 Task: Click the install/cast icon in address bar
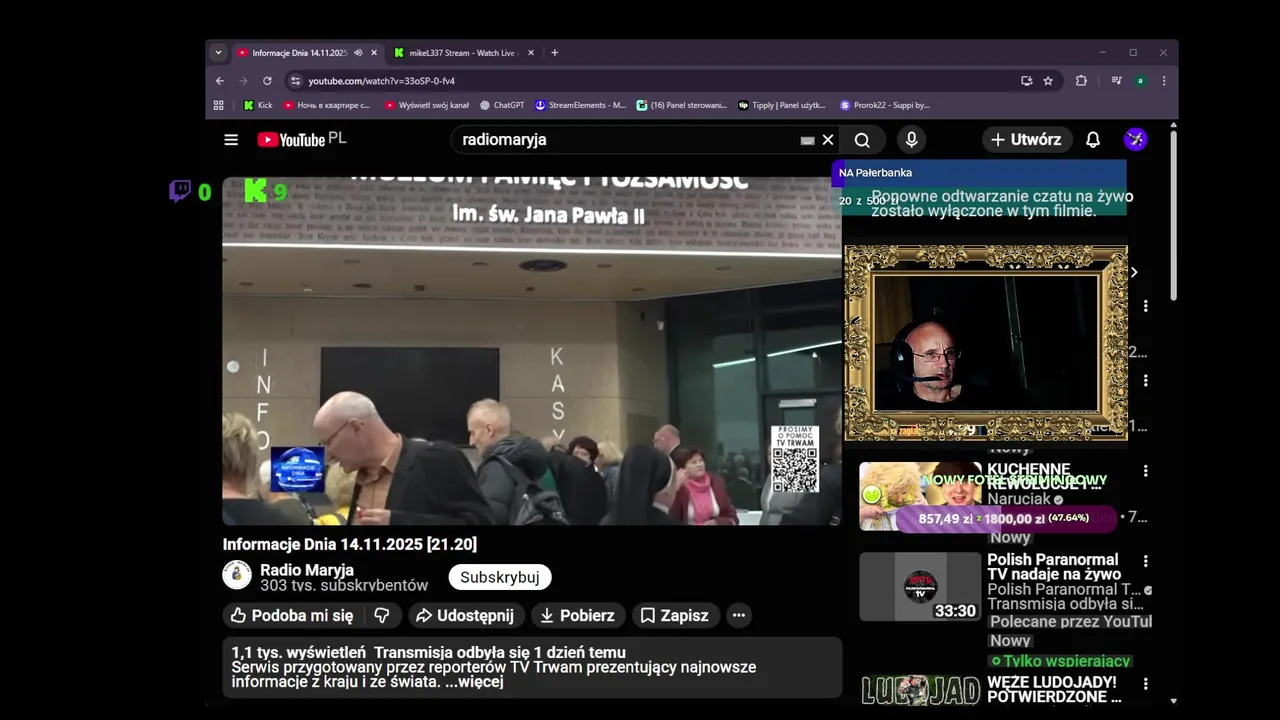point(1026,81)
